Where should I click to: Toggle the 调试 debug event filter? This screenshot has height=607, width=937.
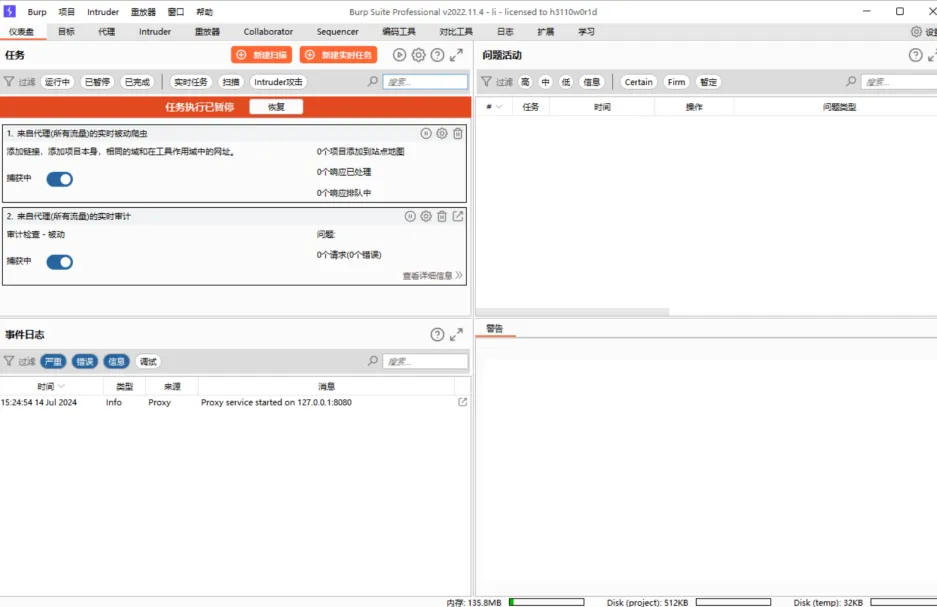pos(148,361)
